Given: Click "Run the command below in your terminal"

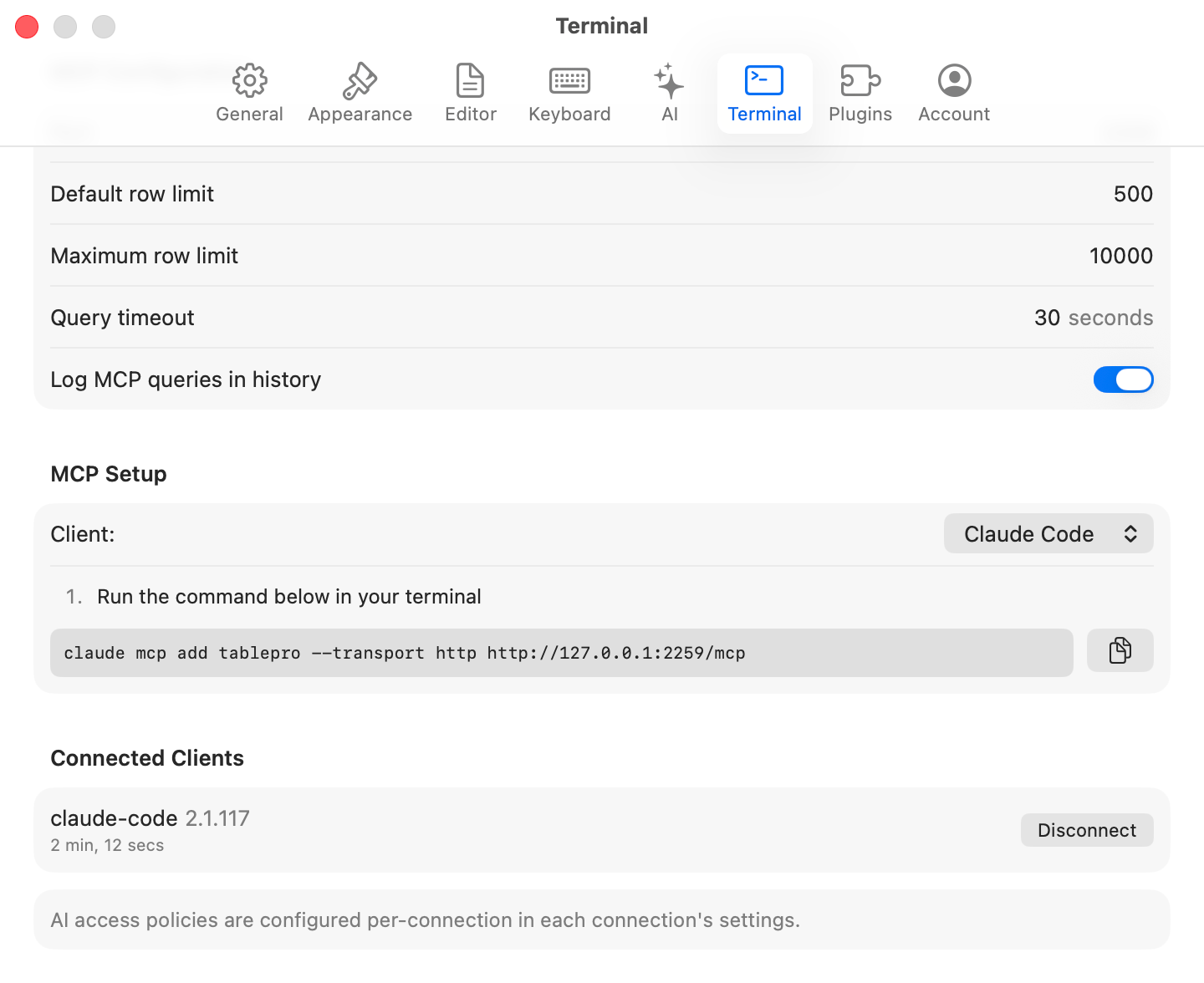Looking at the screenshot, I should click(289, 597).
